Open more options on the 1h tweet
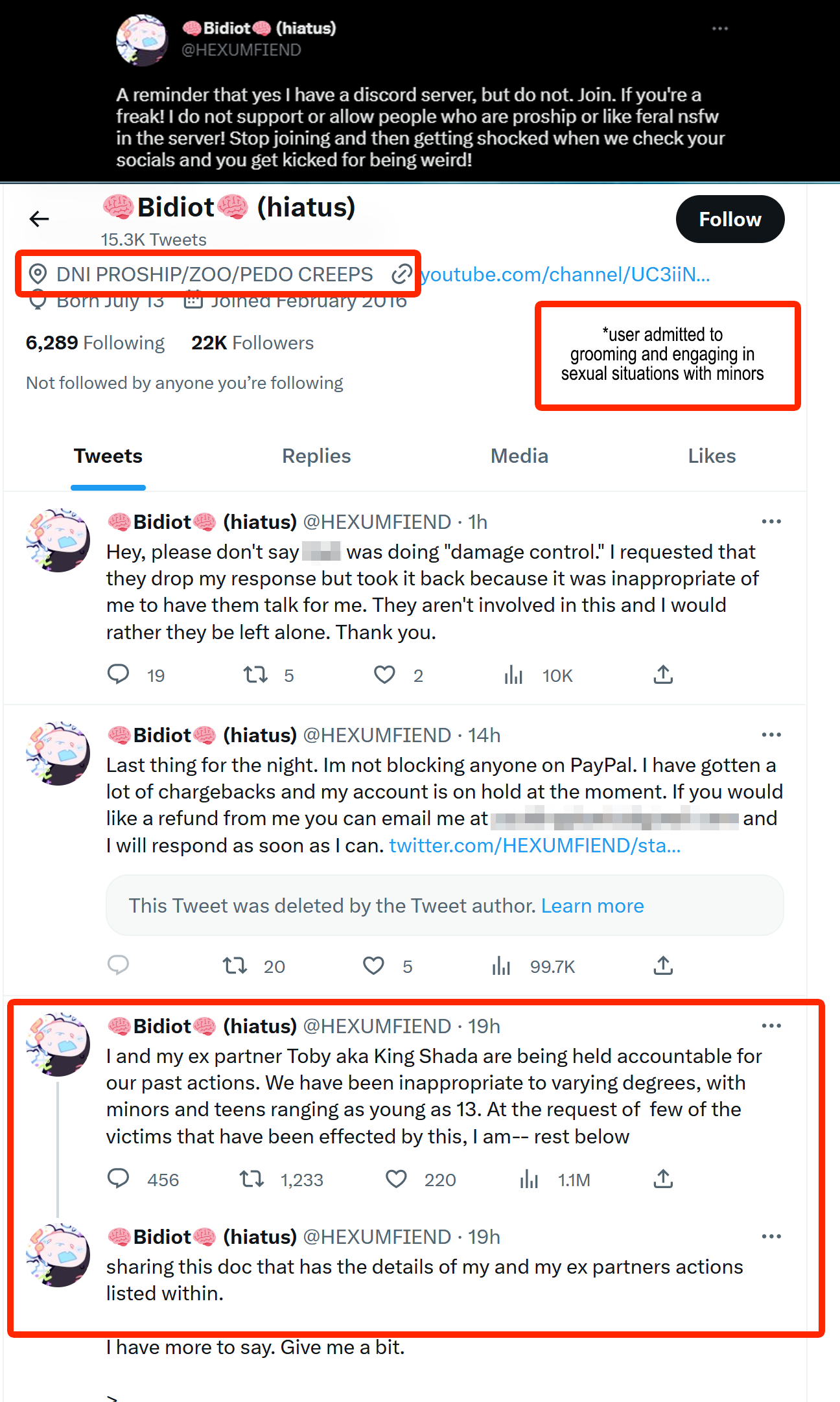The image size is (840, 1402). tap(771, 522)
